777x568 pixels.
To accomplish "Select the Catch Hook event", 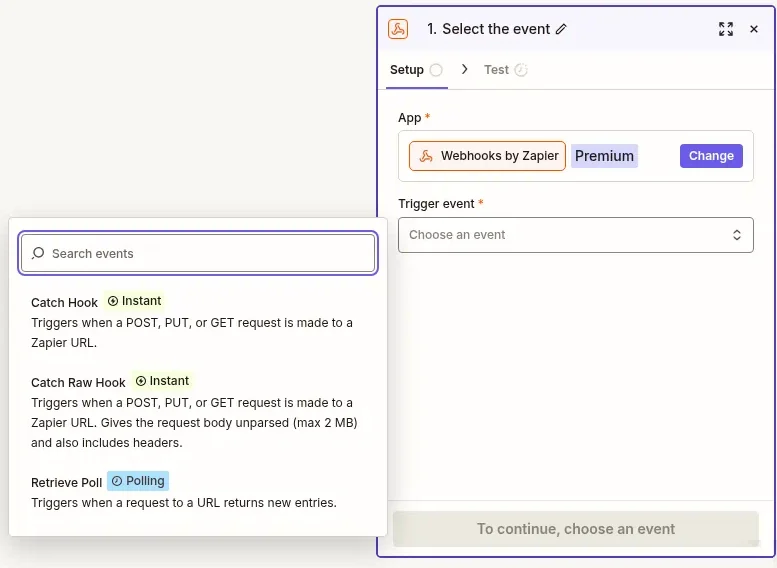I will click(x=198, y=322).
